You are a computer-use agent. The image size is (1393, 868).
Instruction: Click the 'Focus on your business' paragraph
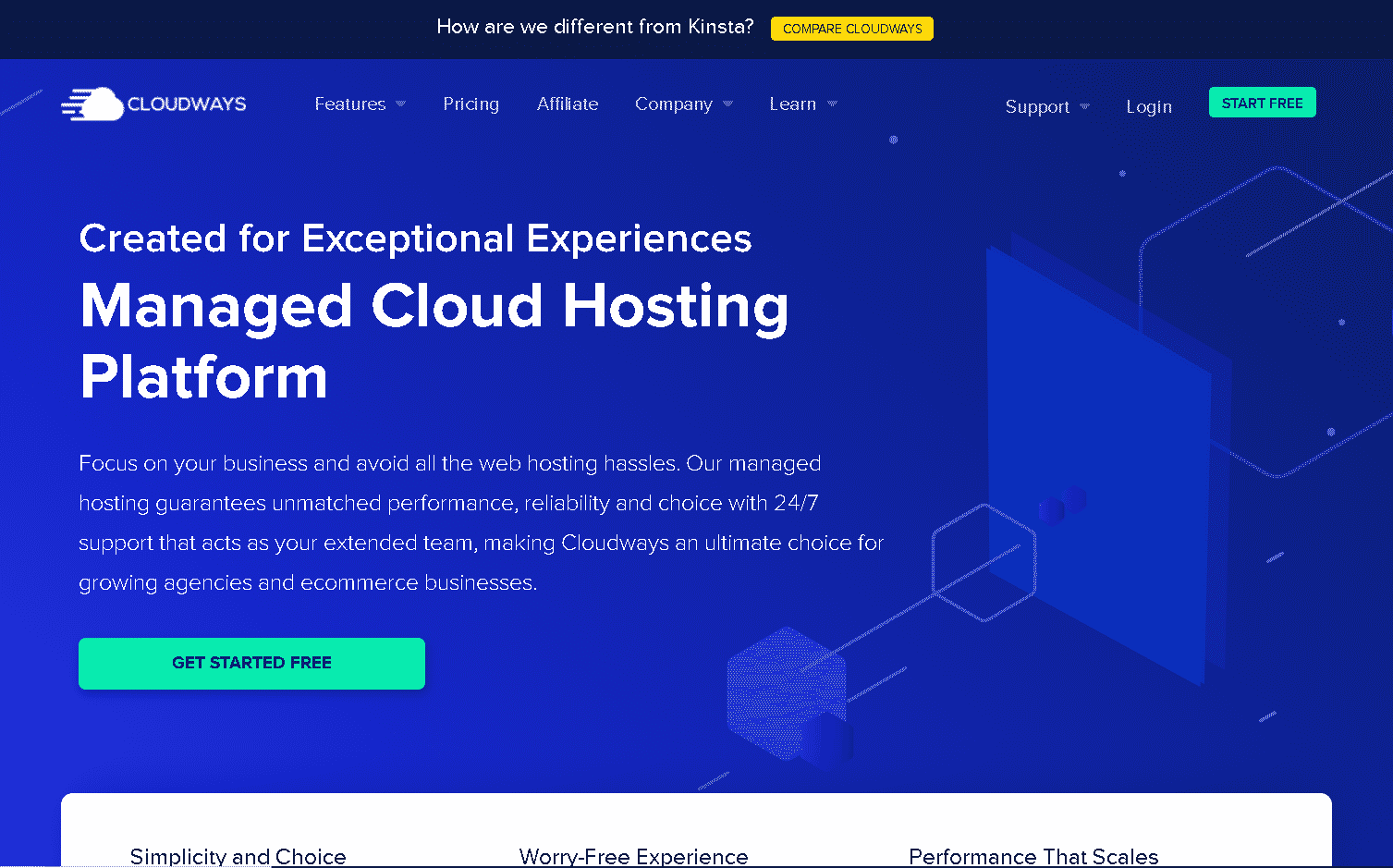(482, 523)
